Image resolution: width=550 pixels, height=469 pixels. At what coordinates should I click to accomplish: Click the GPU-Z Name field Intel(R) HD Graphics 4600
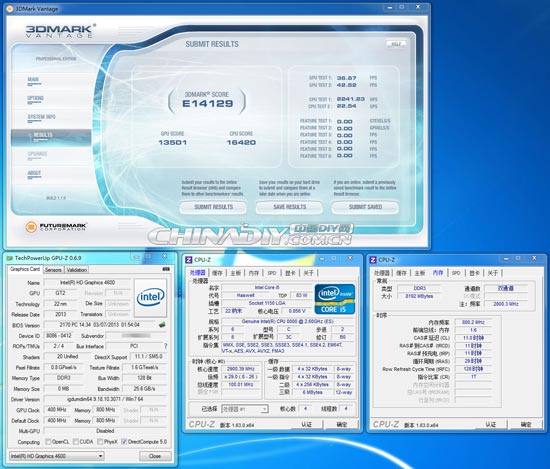[x=87, y=282]
